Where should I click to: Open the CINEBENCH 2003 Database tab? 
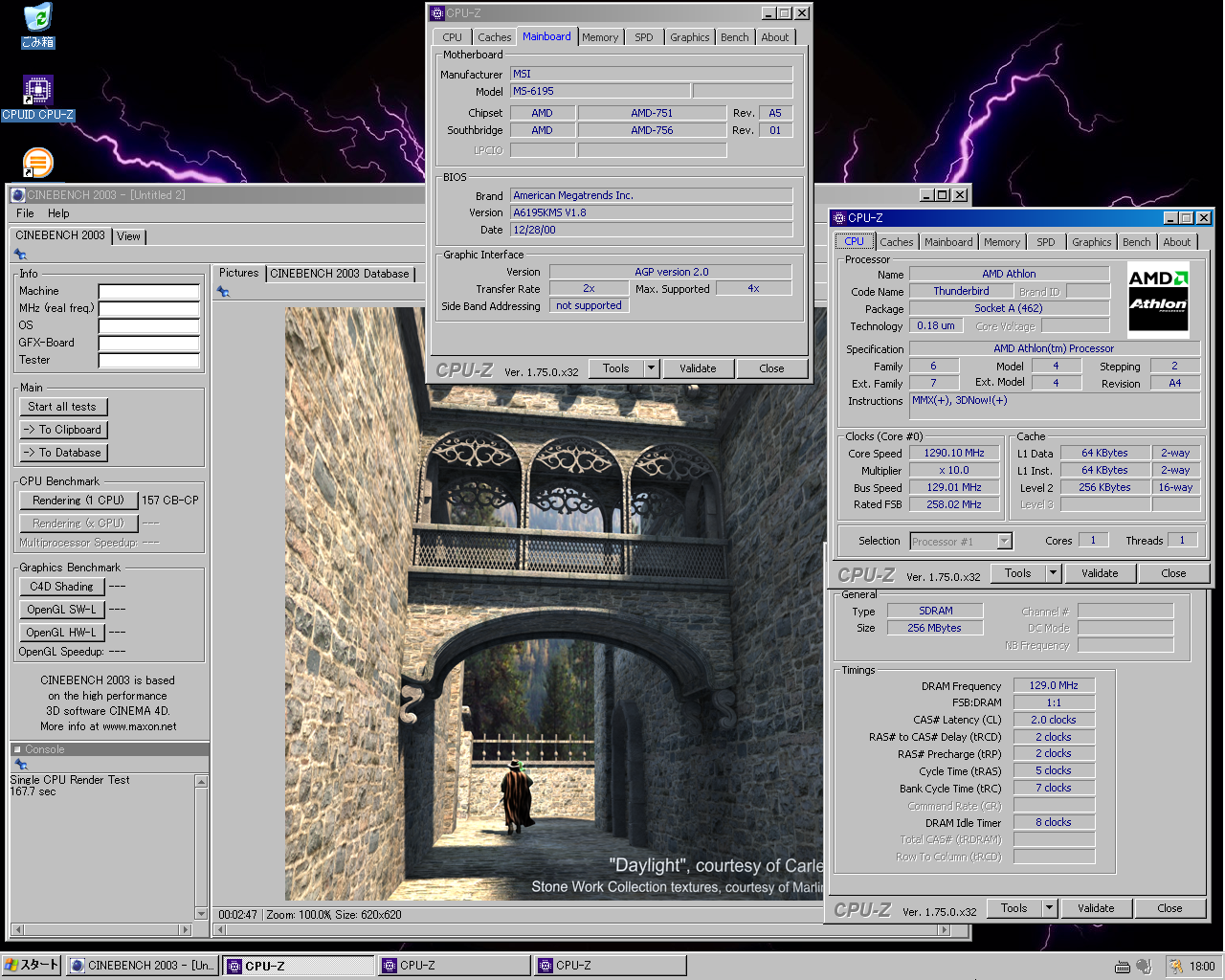[x=340, y=274]
